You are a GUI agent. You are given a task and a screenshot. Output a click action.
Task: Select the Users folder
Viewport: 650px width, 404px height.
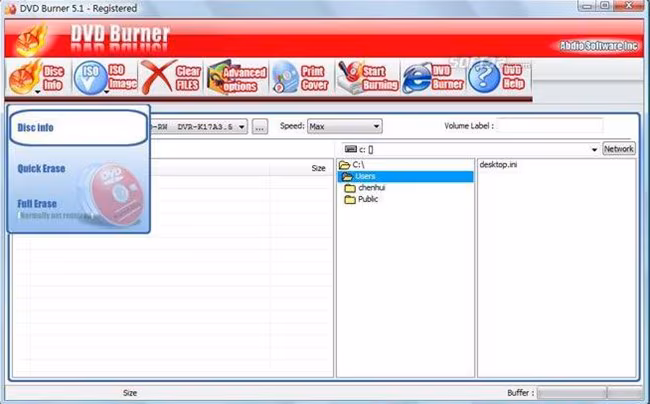coord(405,177)
